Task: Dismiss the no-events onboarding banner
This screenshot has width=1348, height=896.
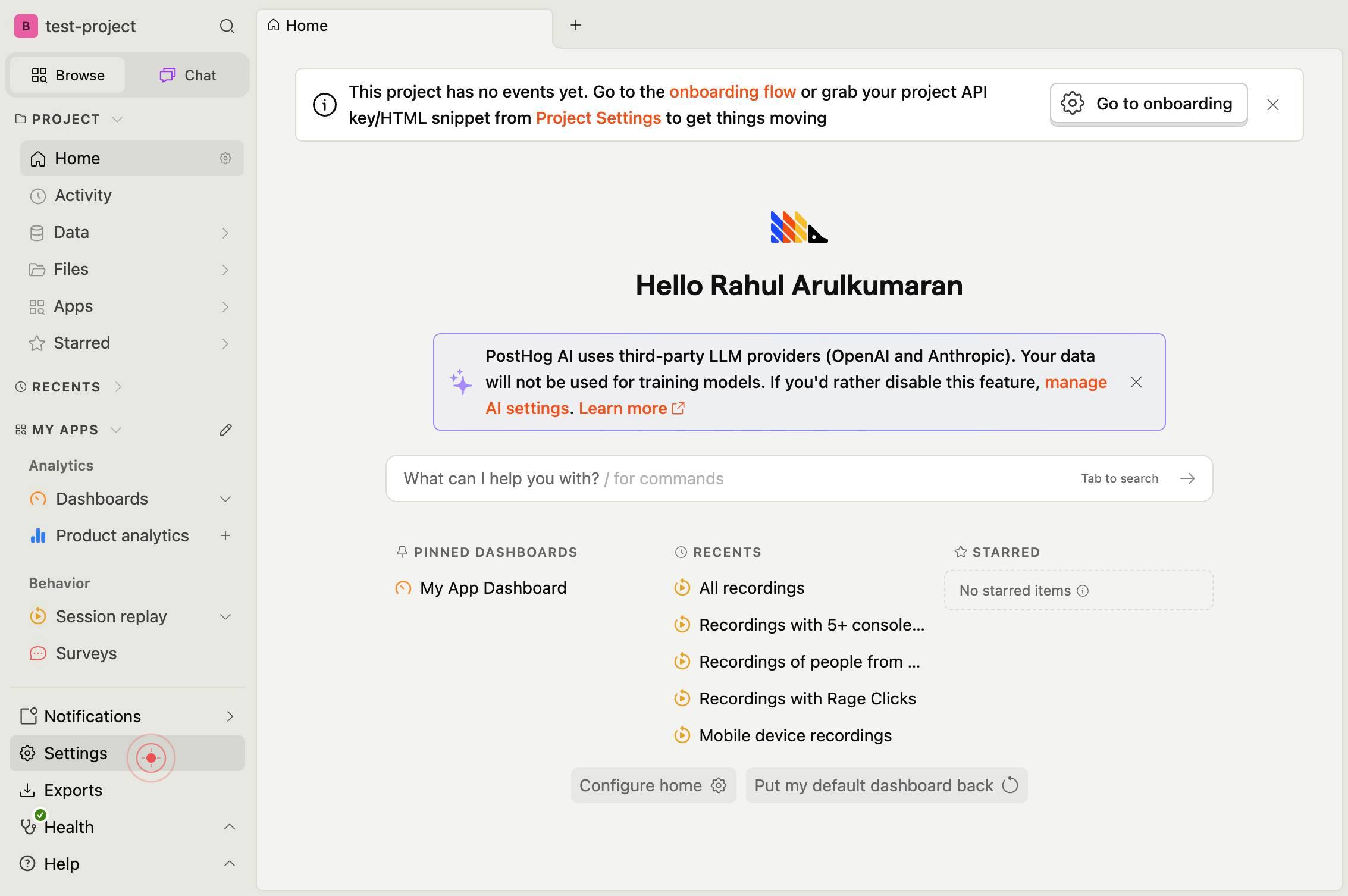Action: click(x=1273, y=105)
